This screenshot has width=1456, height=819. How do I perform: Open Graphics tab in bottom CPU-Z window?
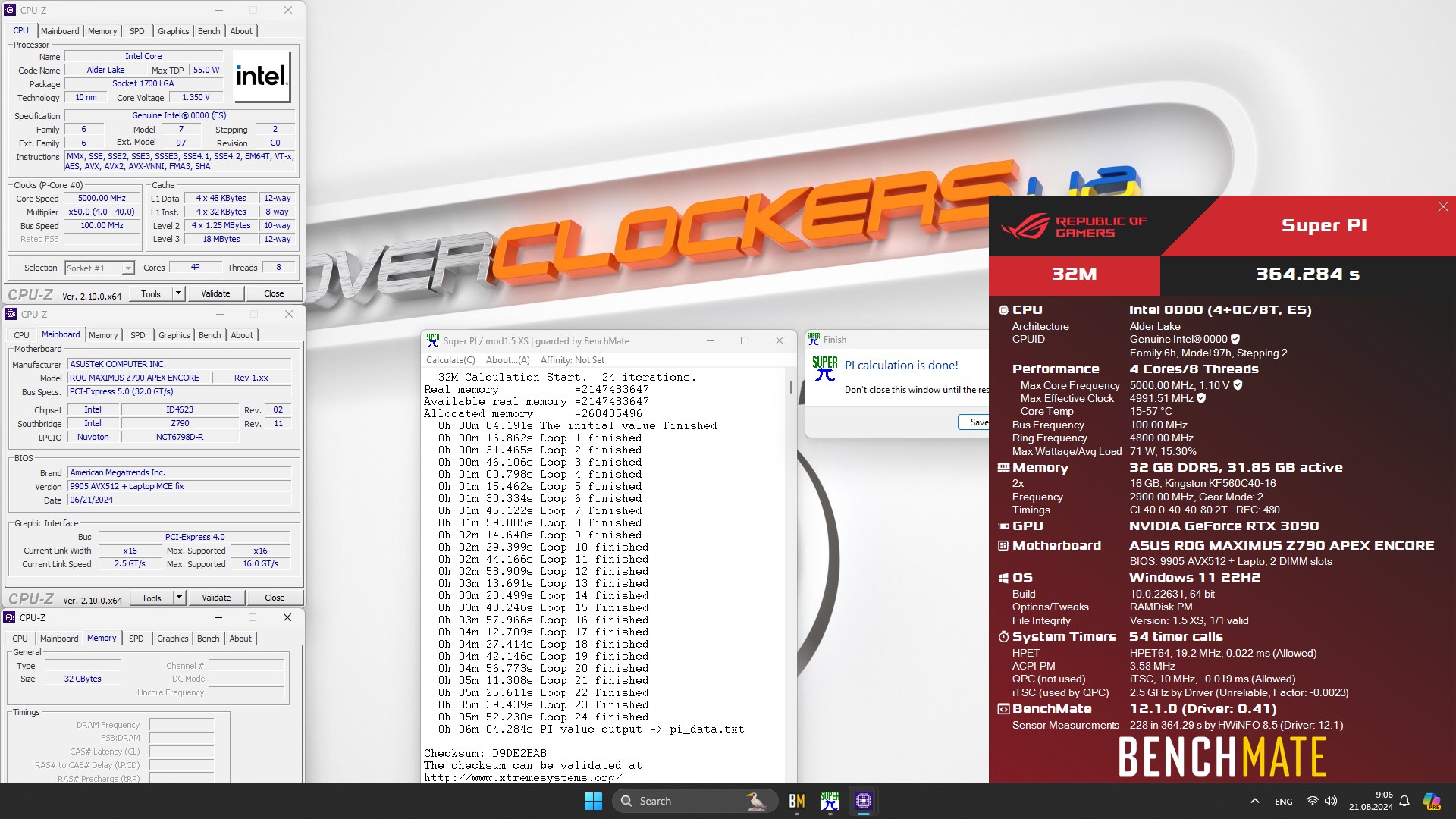pyautogui.click(x=173, y=639)
